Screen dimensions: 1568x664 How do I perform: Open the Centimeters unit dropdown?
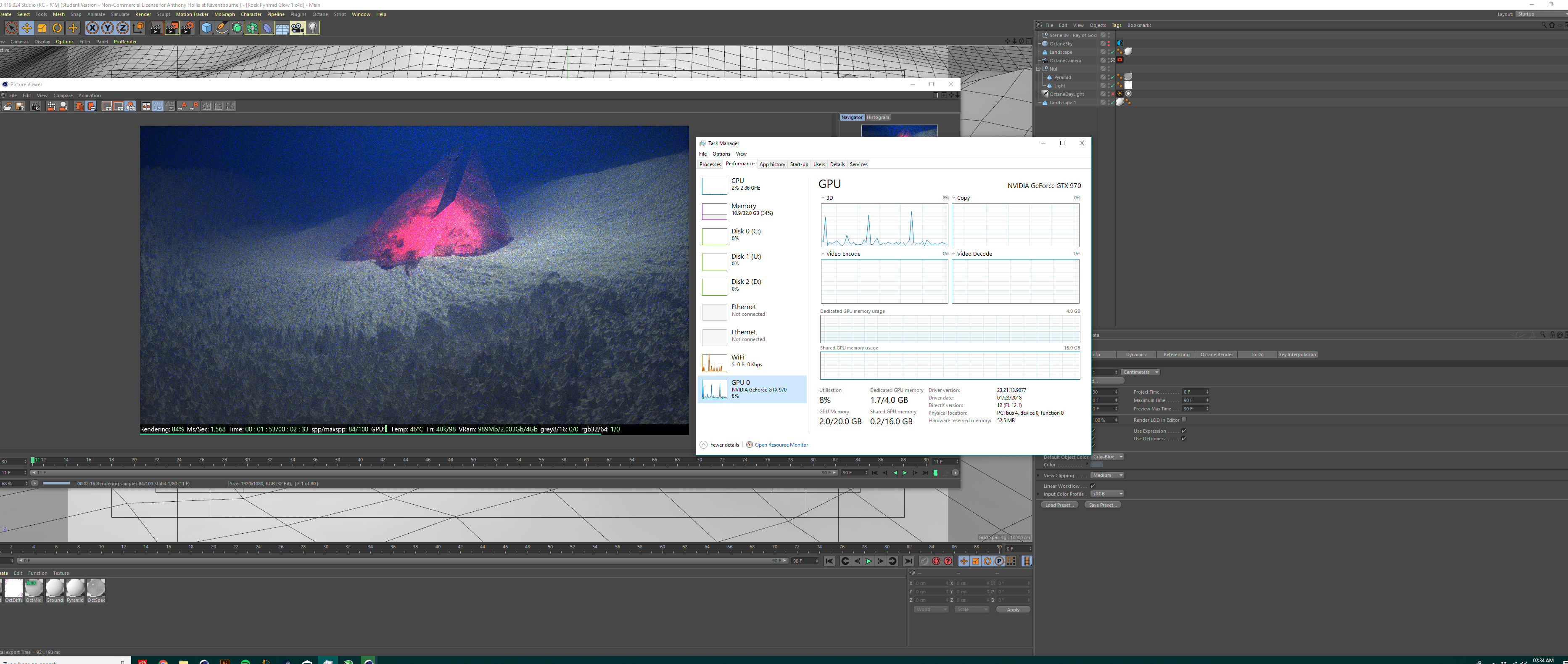[x=1140, y=372]
